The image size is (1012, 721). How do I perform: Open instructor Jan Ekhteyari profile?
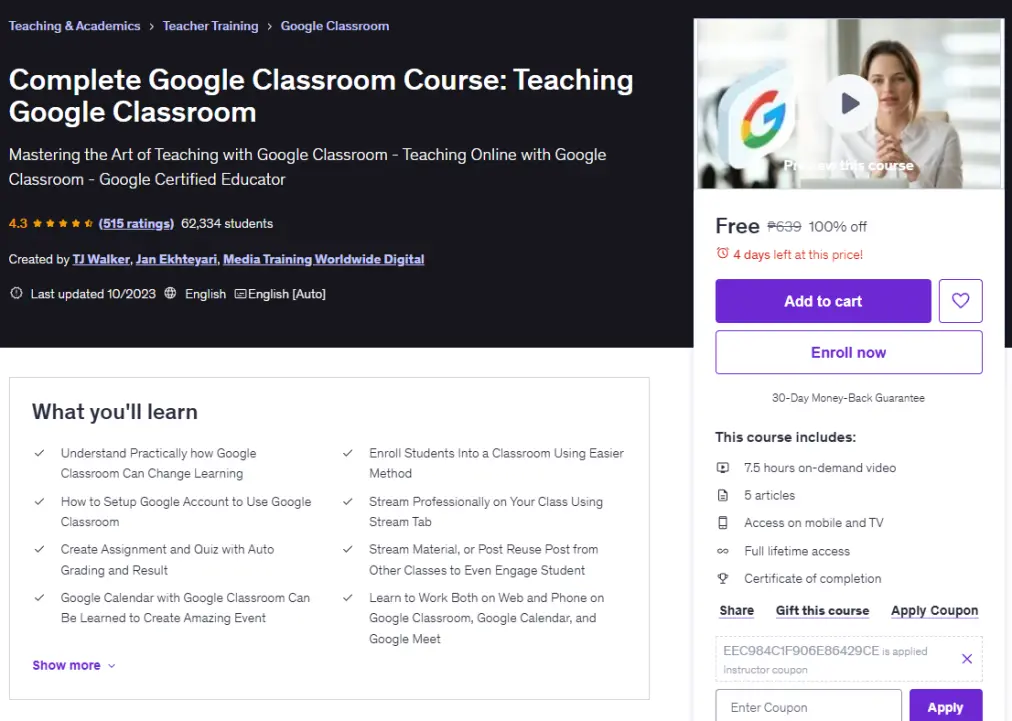coord(176,259)
